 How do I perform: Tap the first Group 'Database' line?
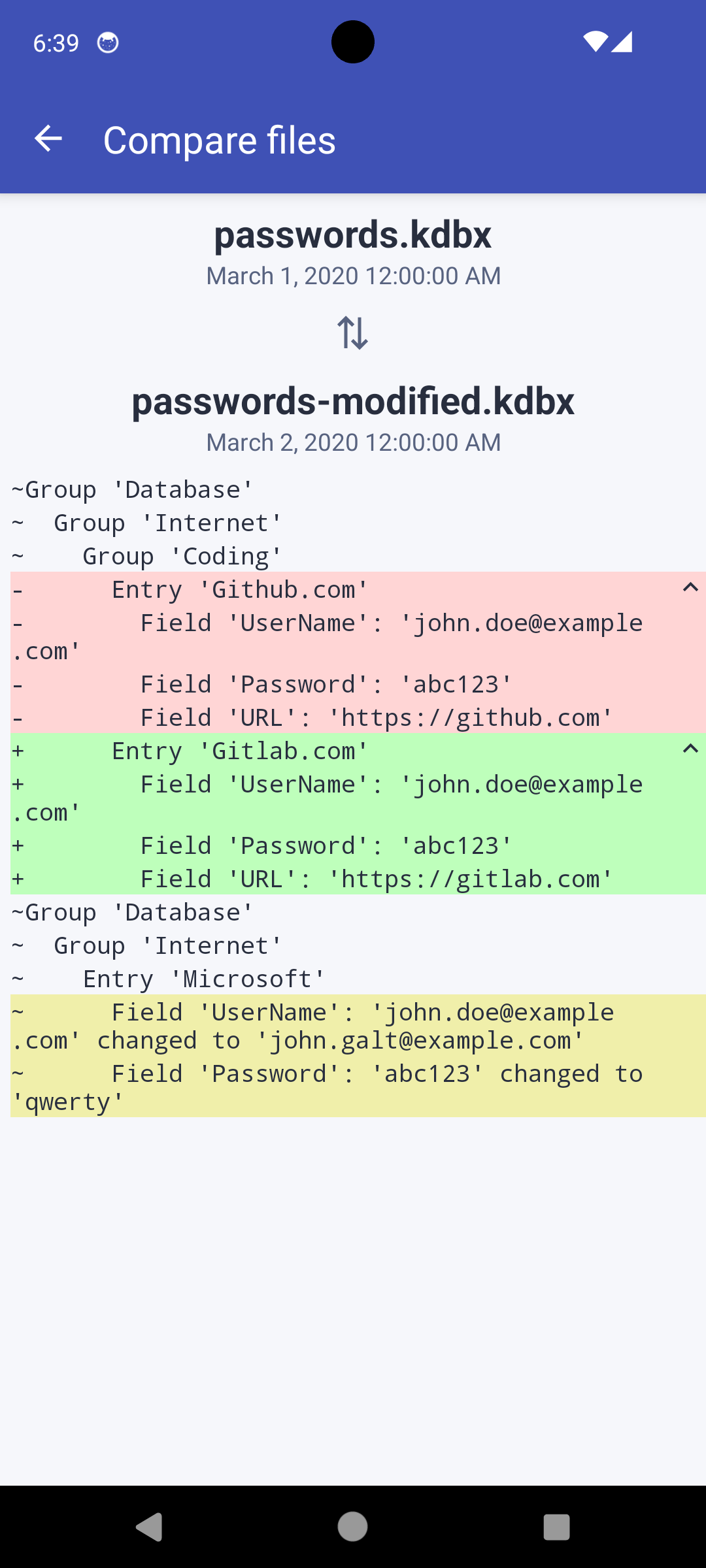click(133, 490)
